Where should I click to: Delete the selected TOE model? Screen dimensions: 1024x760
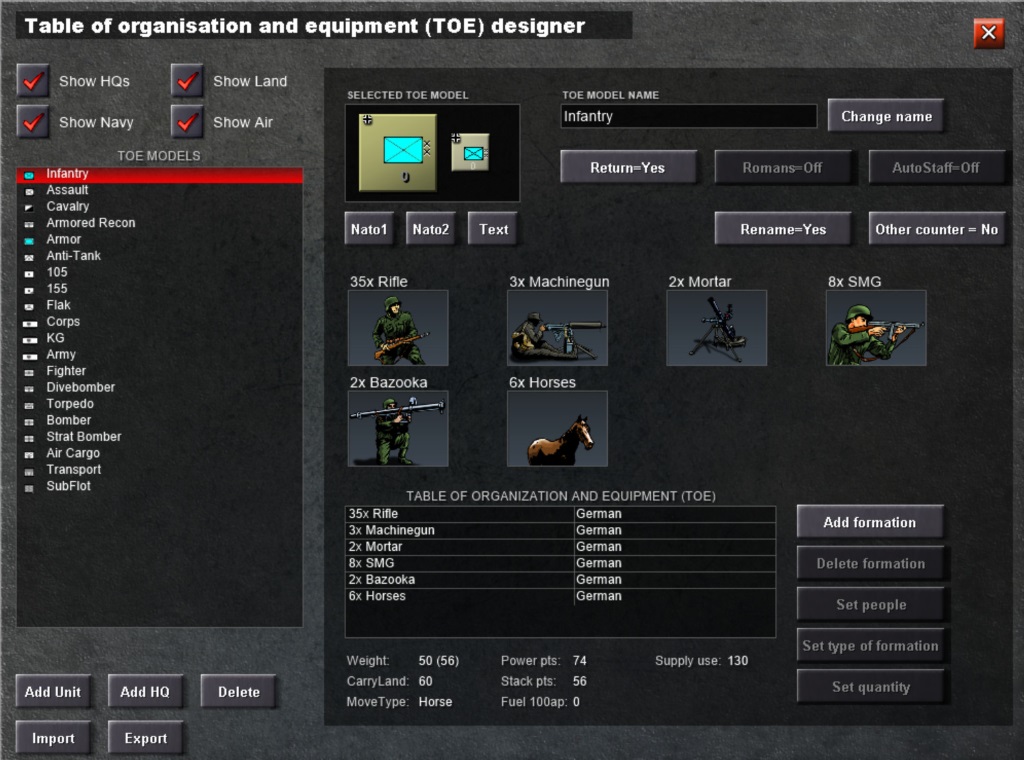238,691
